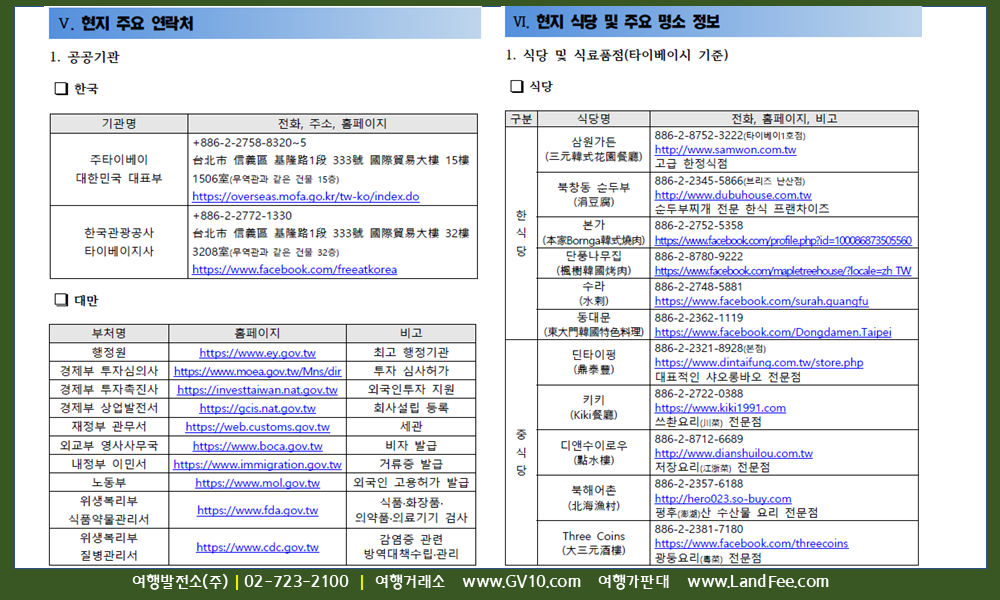
Task: Select the 외교부 영사사무국 row label
Action: point(109,445)
